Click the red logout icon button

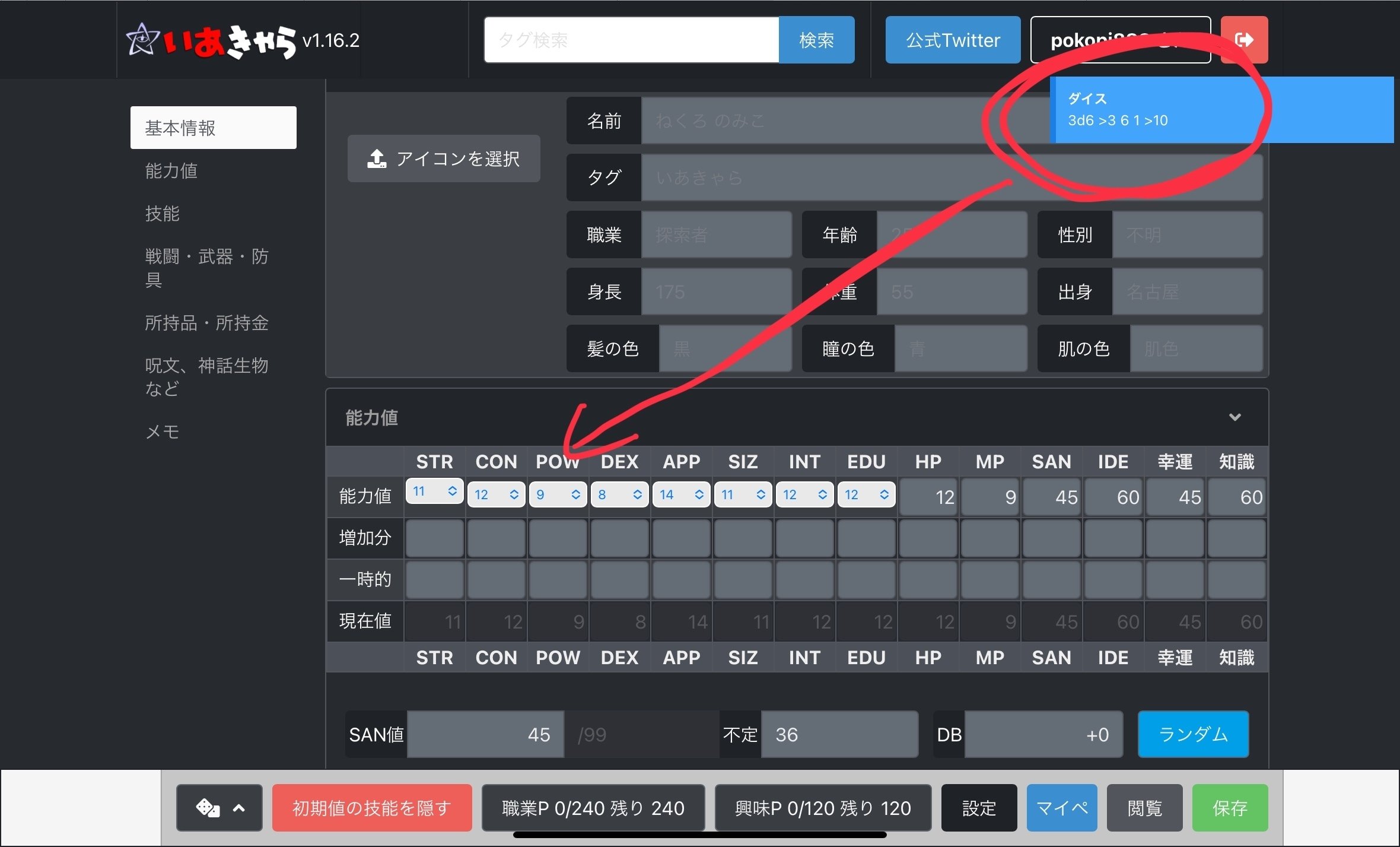tap(1244, 40)
